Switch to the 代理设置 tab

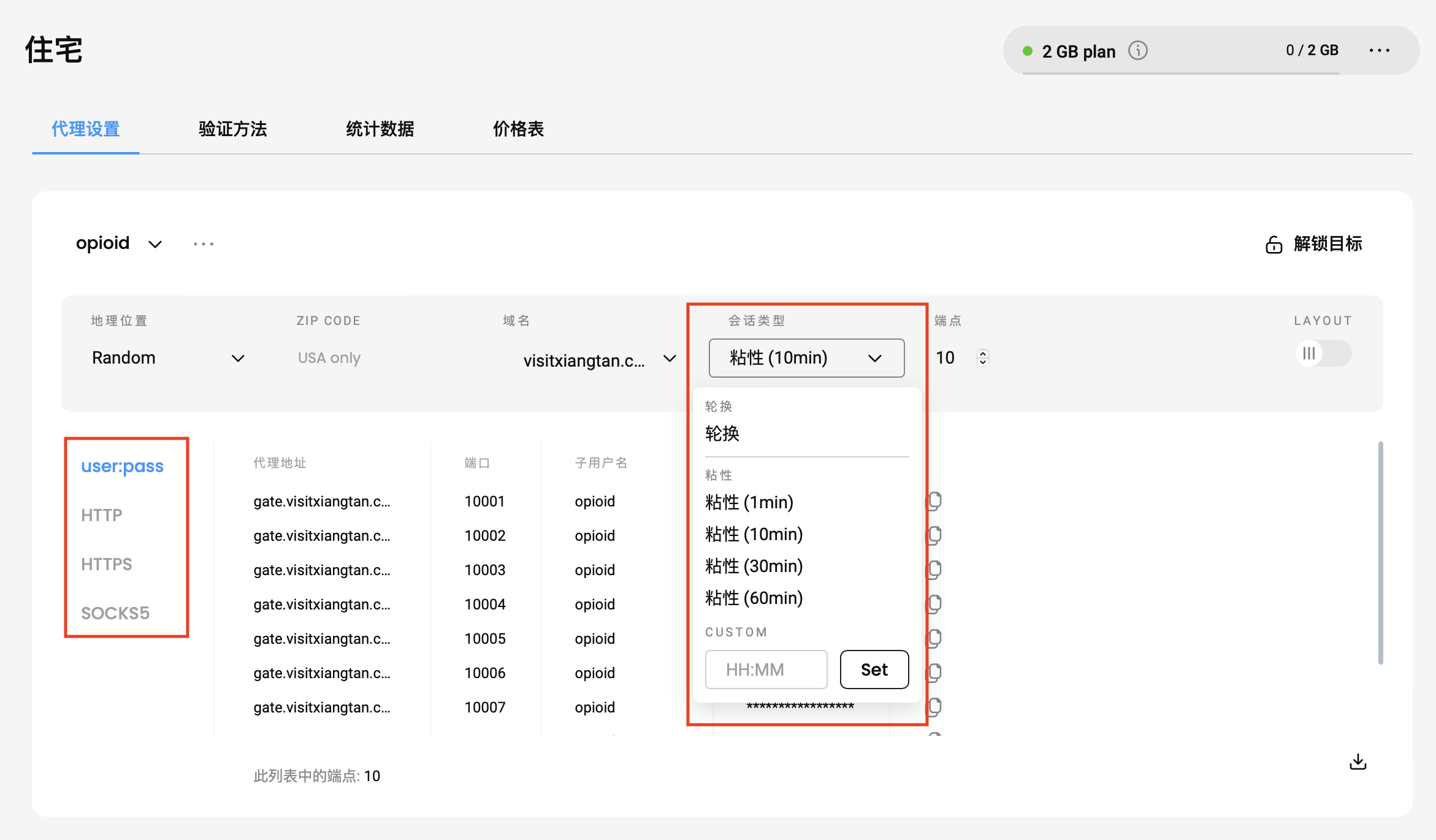[86, 129]
